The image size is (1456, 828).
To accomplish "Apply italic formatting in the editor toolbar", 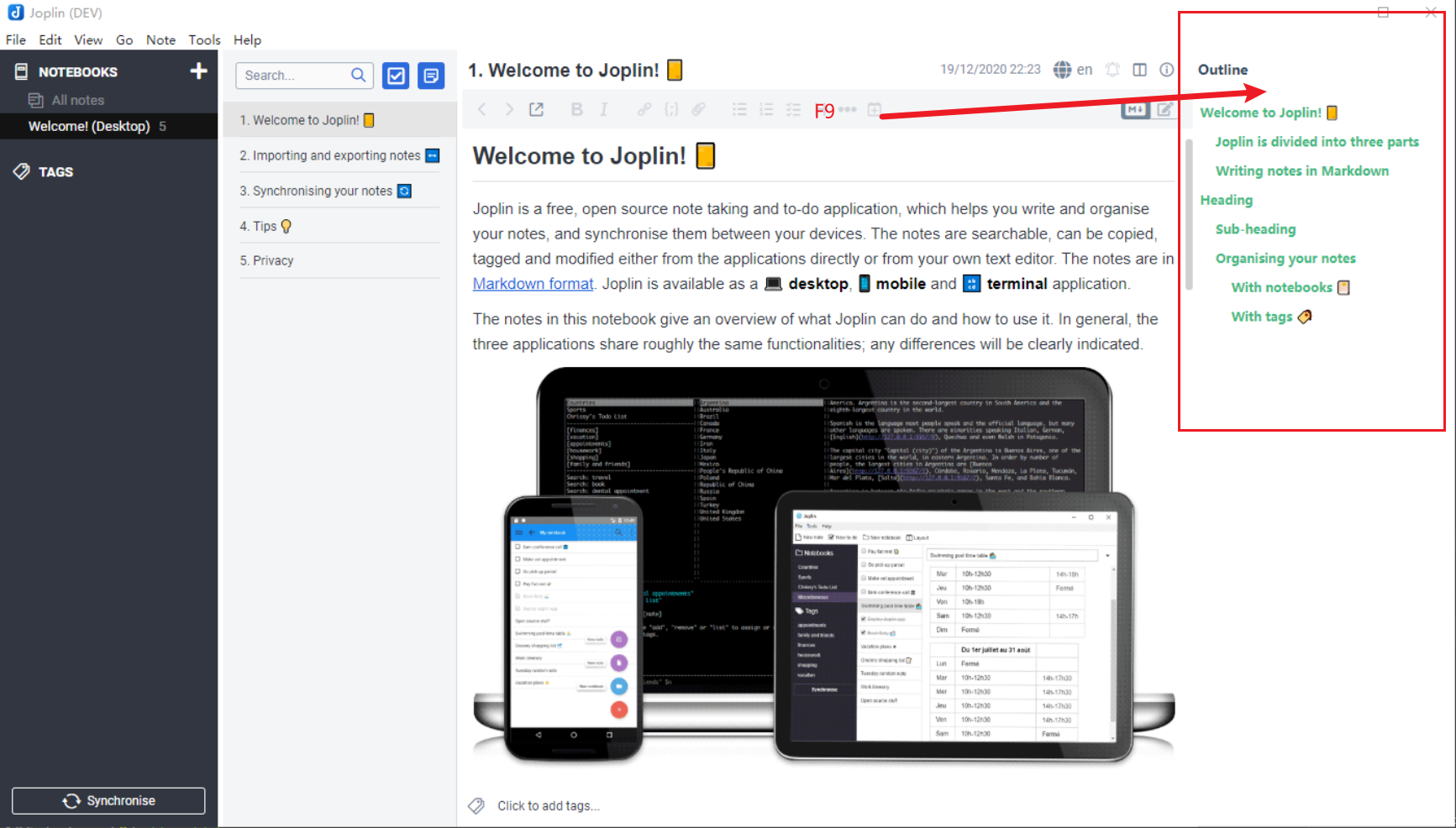I will coord(603,109).
